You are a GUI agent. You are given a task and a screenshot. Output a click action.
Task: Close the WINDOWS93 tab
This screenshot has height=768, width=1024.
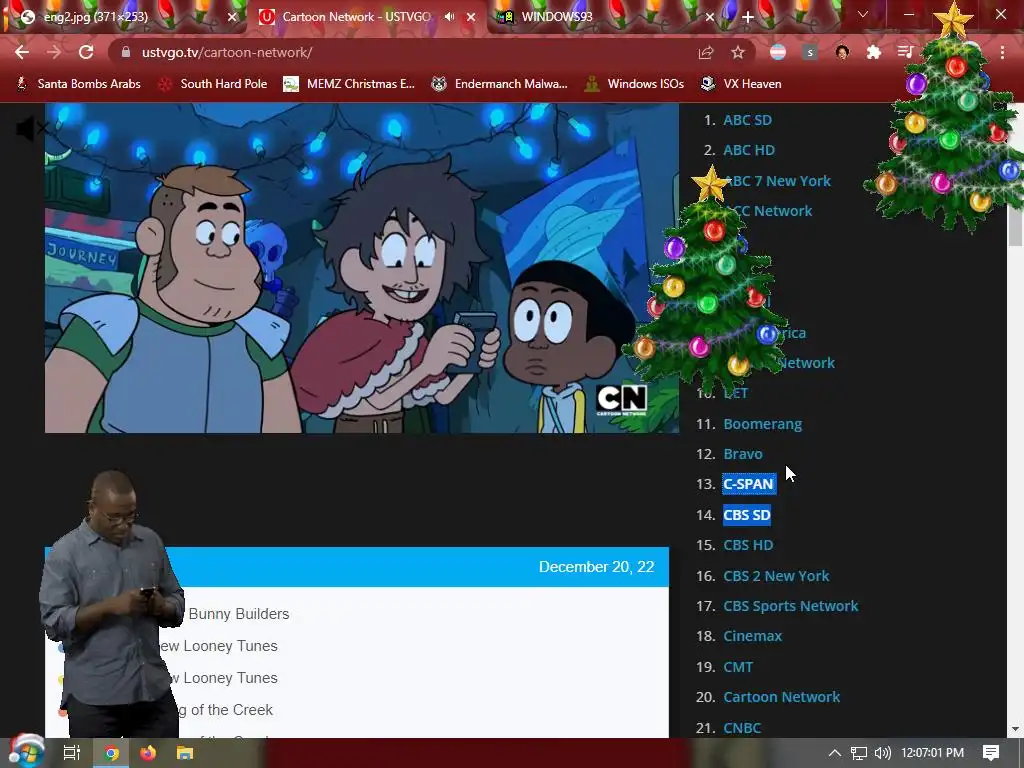[x=710, y=18]
